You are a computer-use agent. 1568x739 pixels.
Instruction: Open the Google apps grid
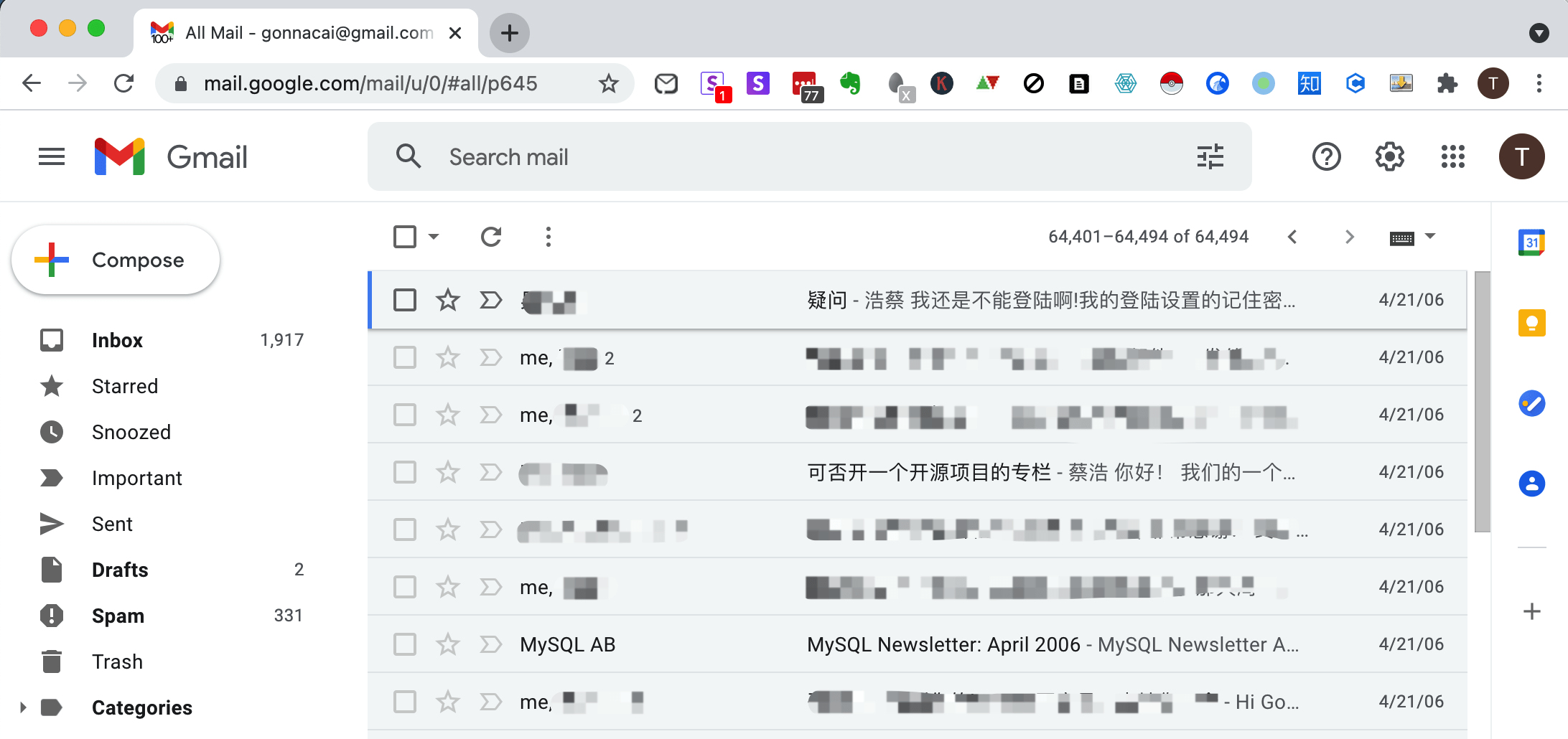pos(1452,156)
